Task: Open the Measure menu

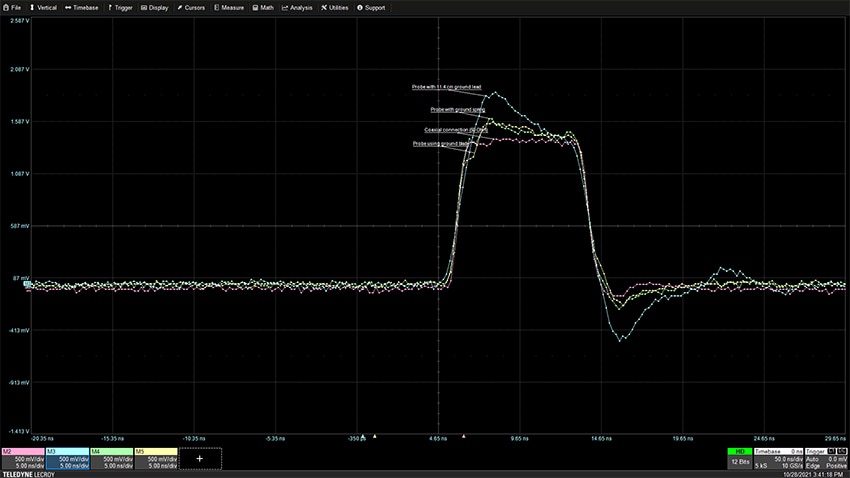Action: 232,7
